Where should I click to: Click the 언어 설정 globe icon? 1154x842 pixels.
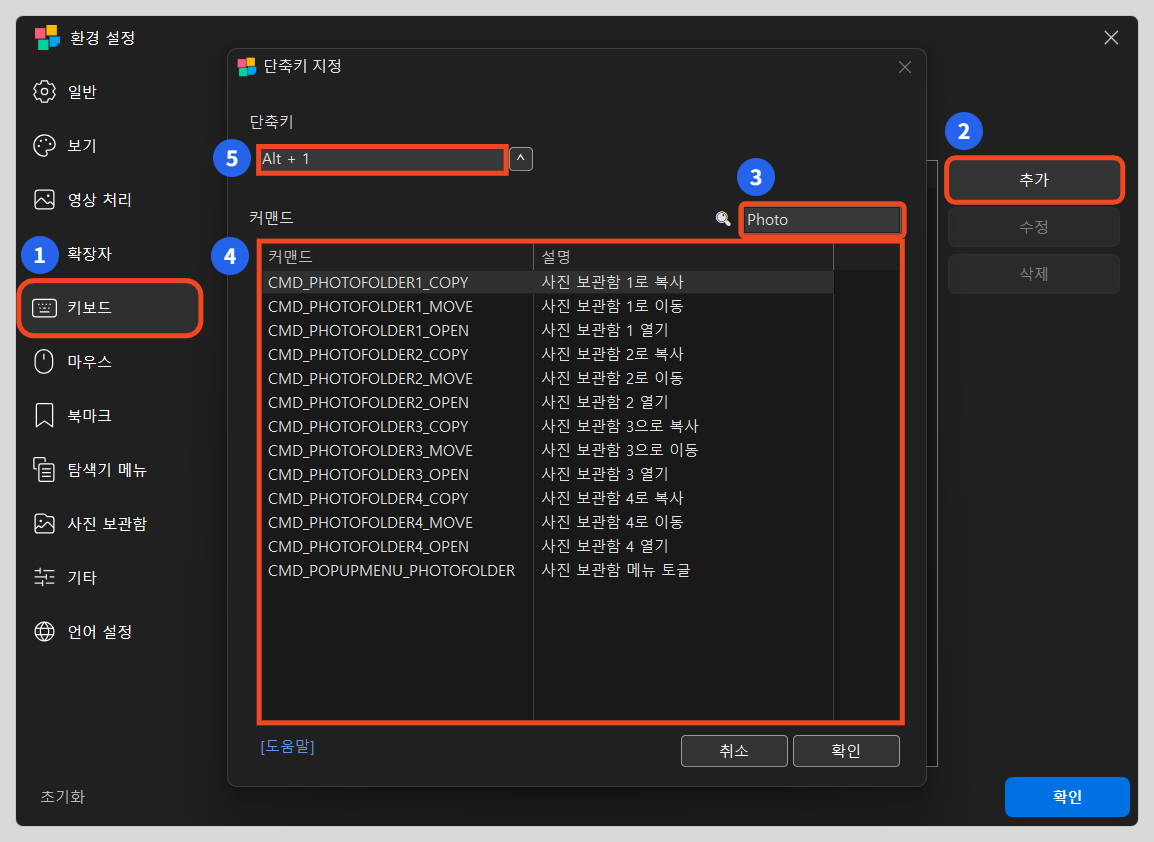click(x=44, y=632)
